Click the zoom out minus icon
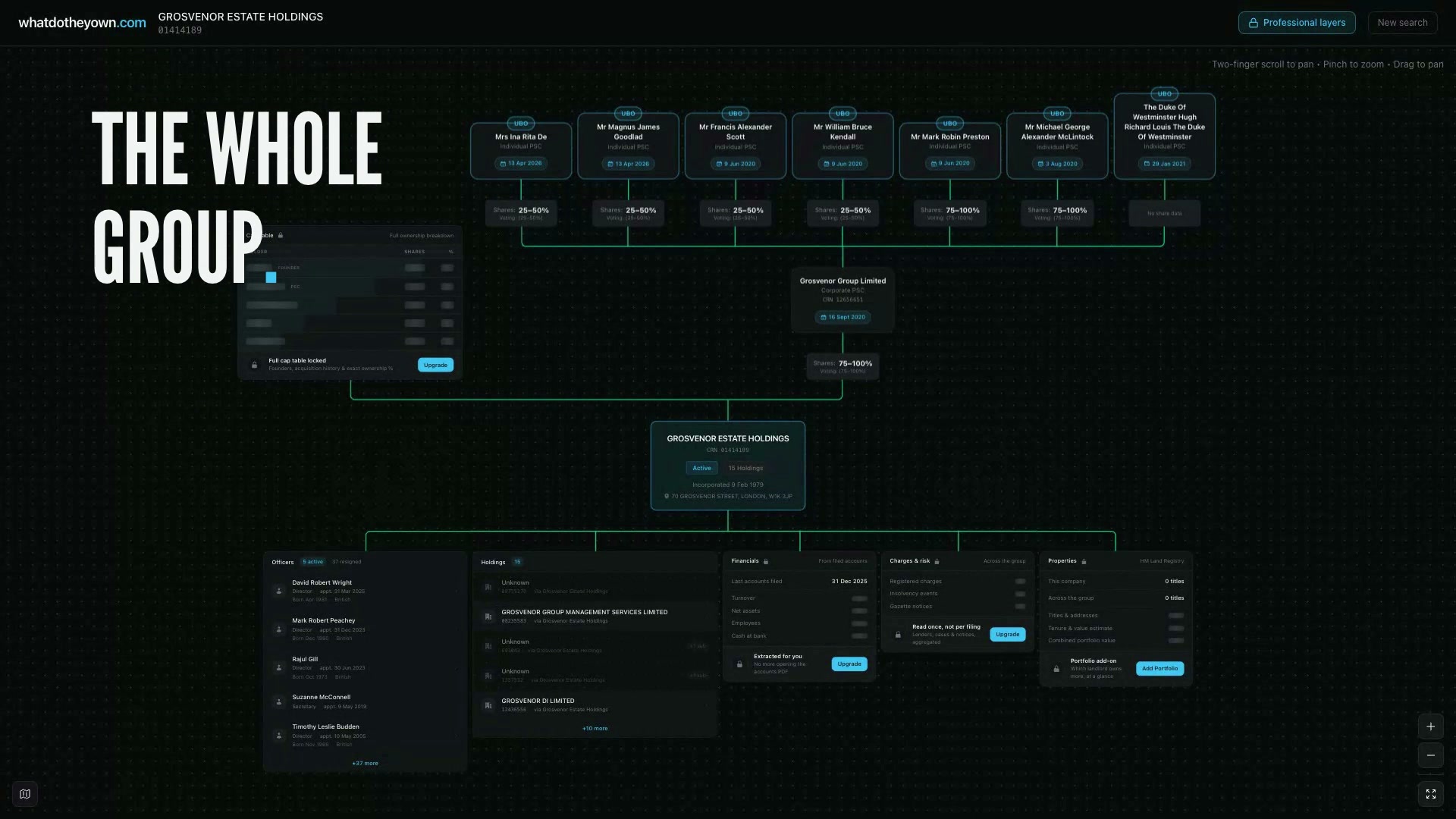Image resolution: width=1456 pixels, height=819 pixels. pos(1430,755)
